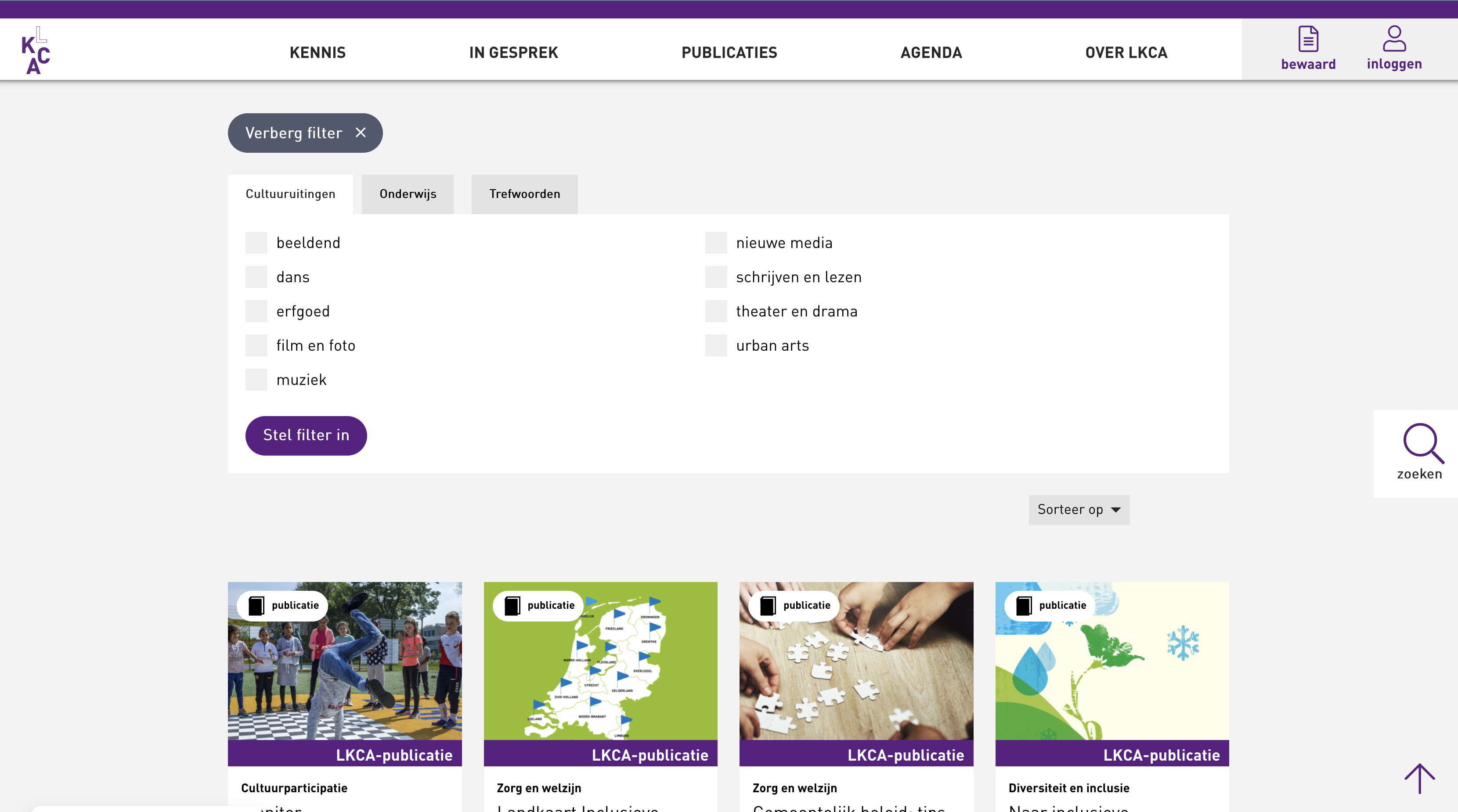Go to PUBLICATIES in navigation
Screen dimensions: 1458x812
[729, 53]
